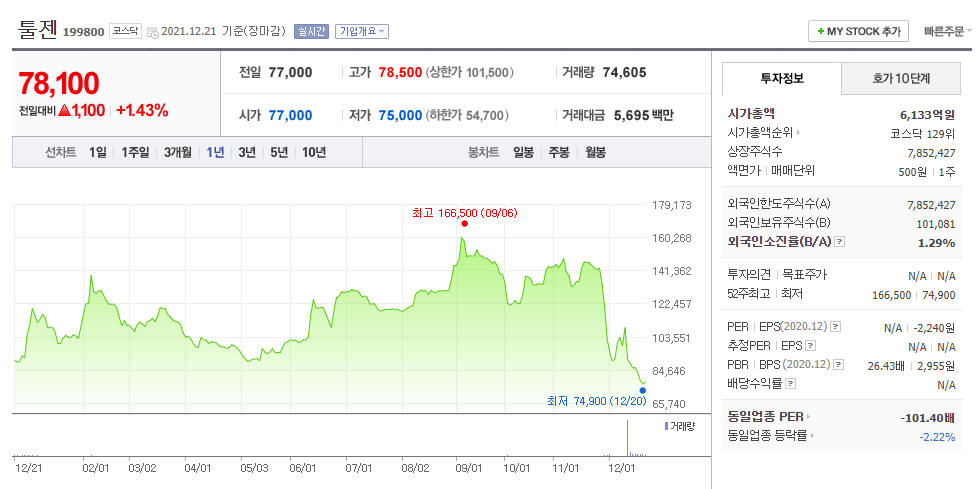The height and width of the screenshot is (489, 978).
Task: Expand the 기업개요 dropdown
Action: (x=362, y=31)
